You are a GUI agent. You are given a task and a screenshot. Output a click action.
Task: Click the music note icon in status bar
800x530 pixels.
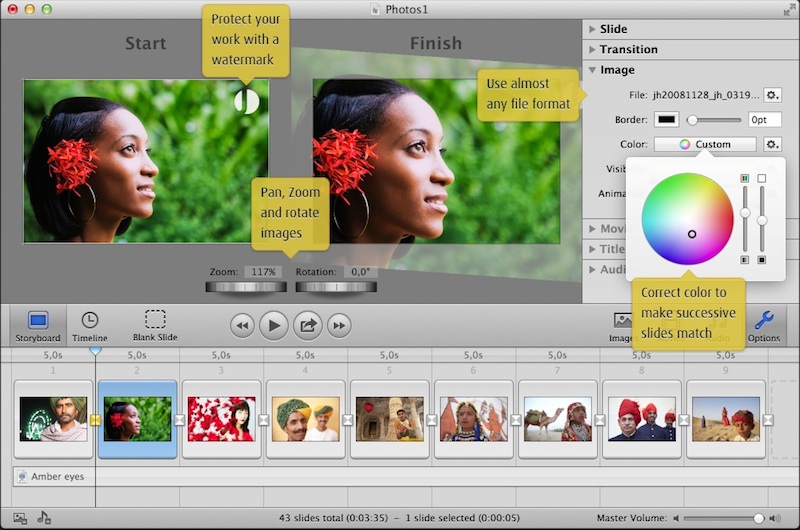(x=44, y=518)
